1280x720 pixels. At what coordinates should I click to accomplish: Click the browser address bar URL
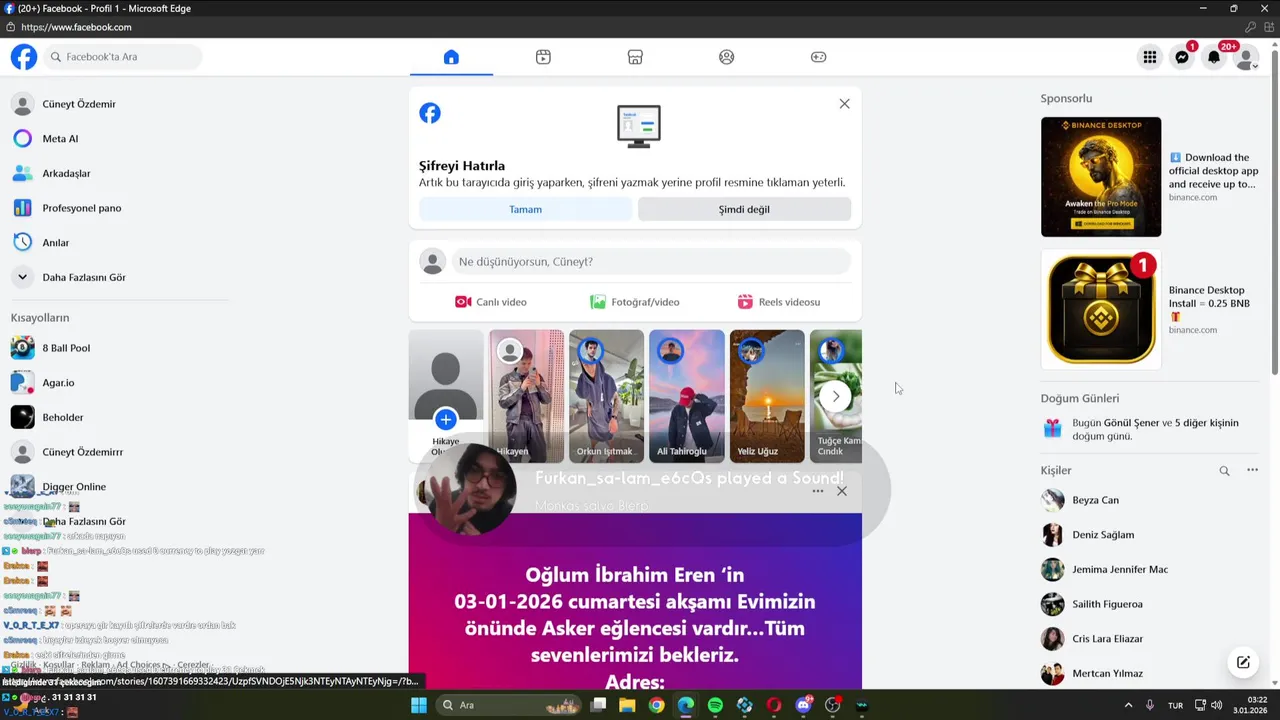76,27
